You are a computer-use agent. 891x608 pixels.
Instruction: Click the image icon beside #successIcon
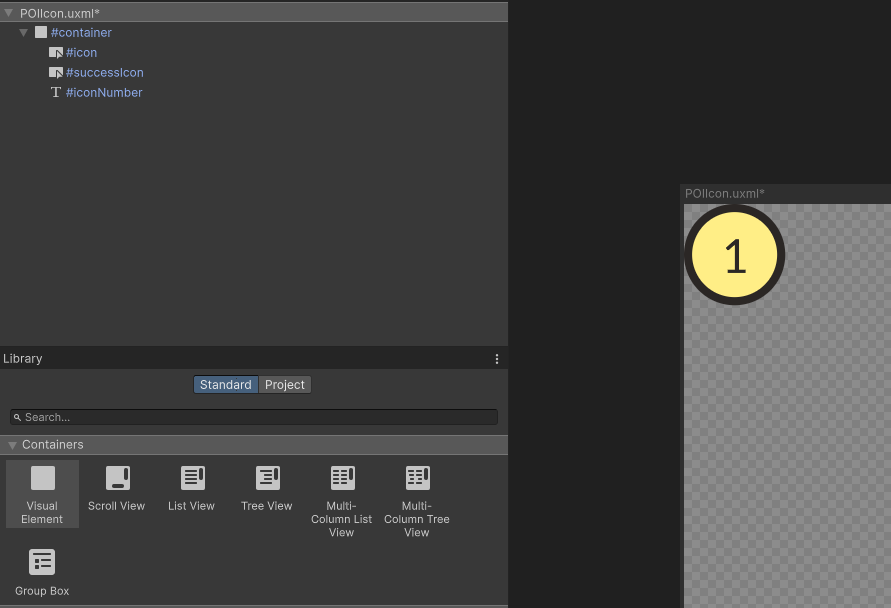[56, 73]
